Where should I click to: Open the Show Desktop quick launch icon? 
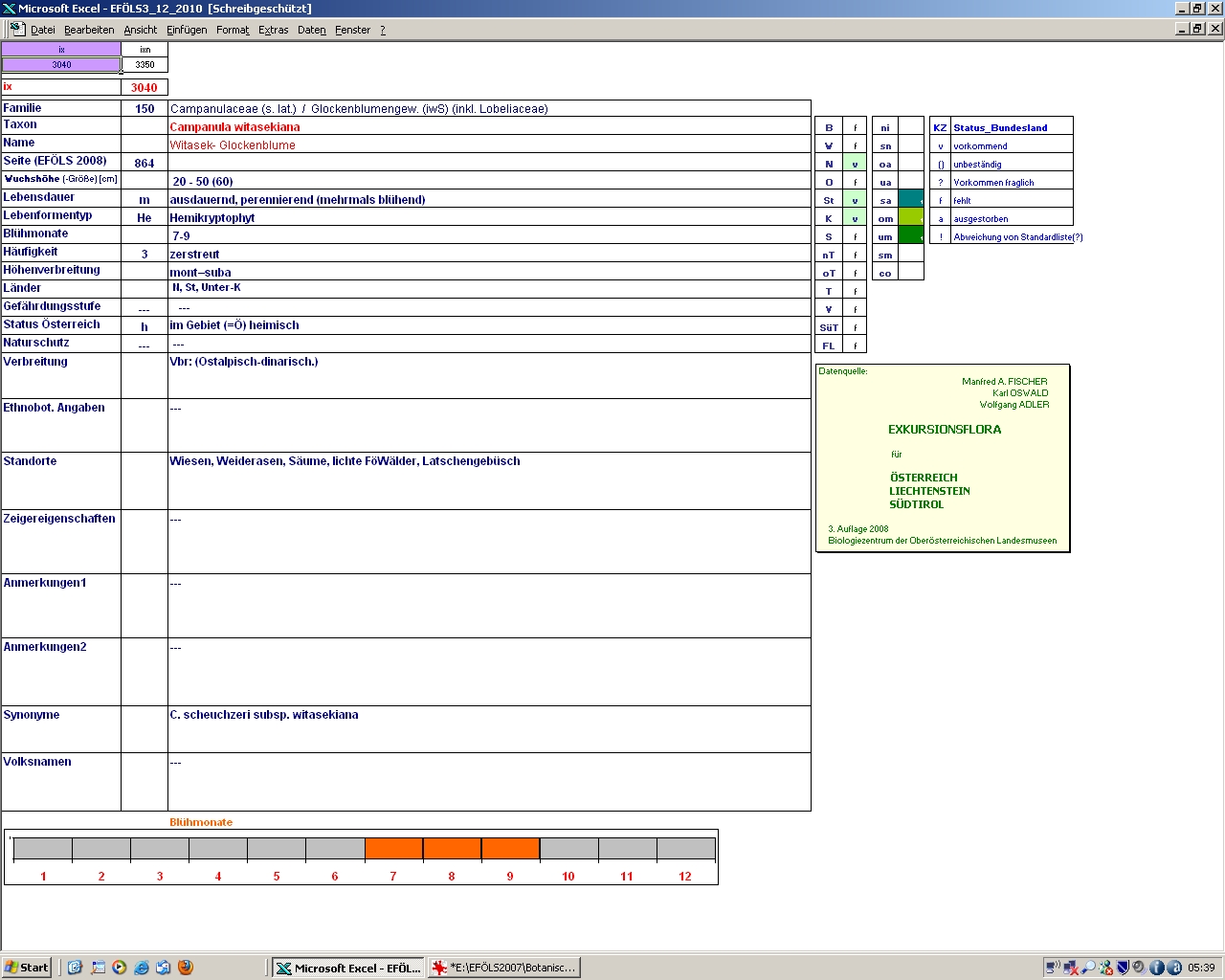75,968
